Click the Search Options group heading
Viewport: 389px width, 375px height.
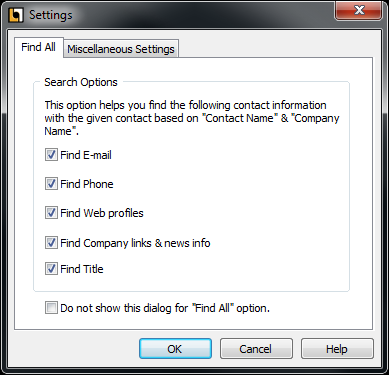pos(81,82)
